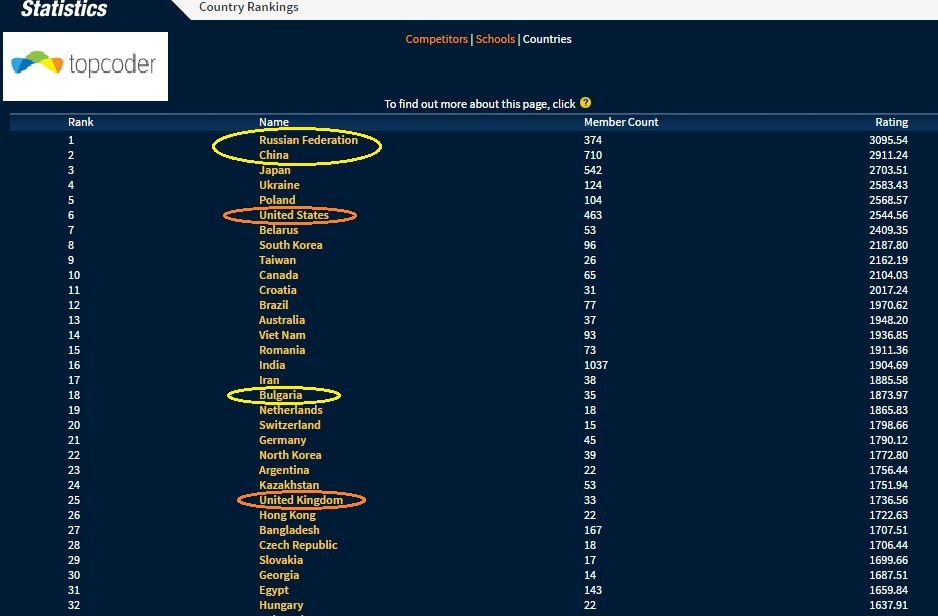Open the Argentina country link

coord(284,470)
